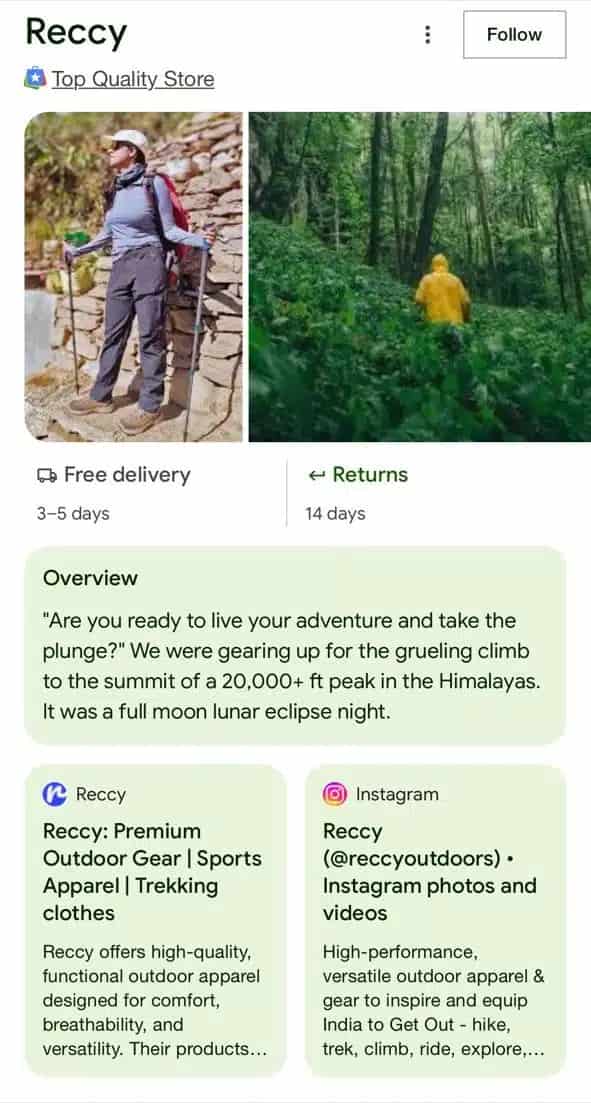Open Reccy Premium Outdoor Gear website result

[x=155, y=921]
